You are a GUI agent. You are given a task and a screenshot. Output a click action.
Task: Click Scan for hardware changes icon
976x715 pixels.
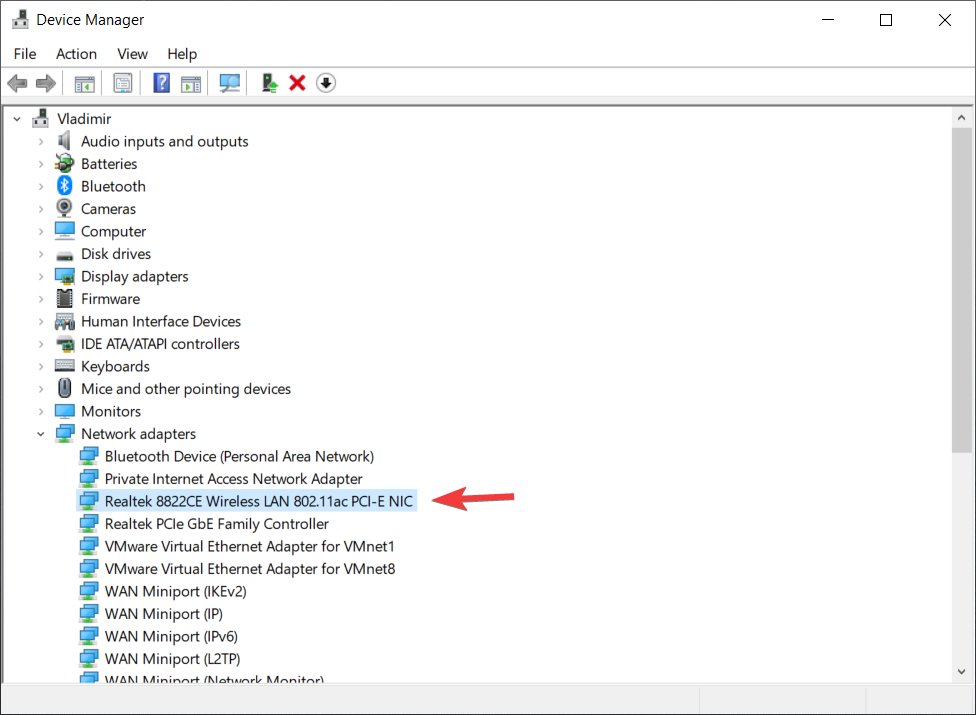pyautogui.click(x=230, y=83)
